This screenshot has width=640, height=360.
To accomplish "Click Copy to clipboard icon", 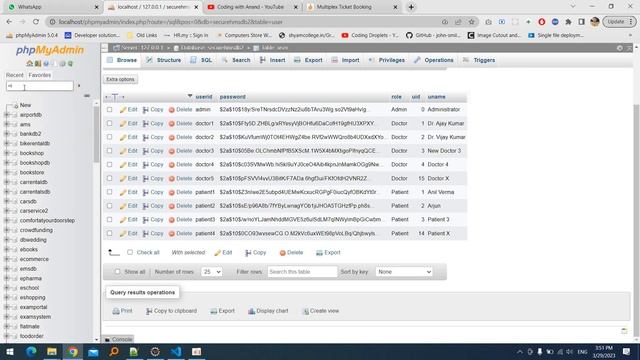I will point(149,311).
